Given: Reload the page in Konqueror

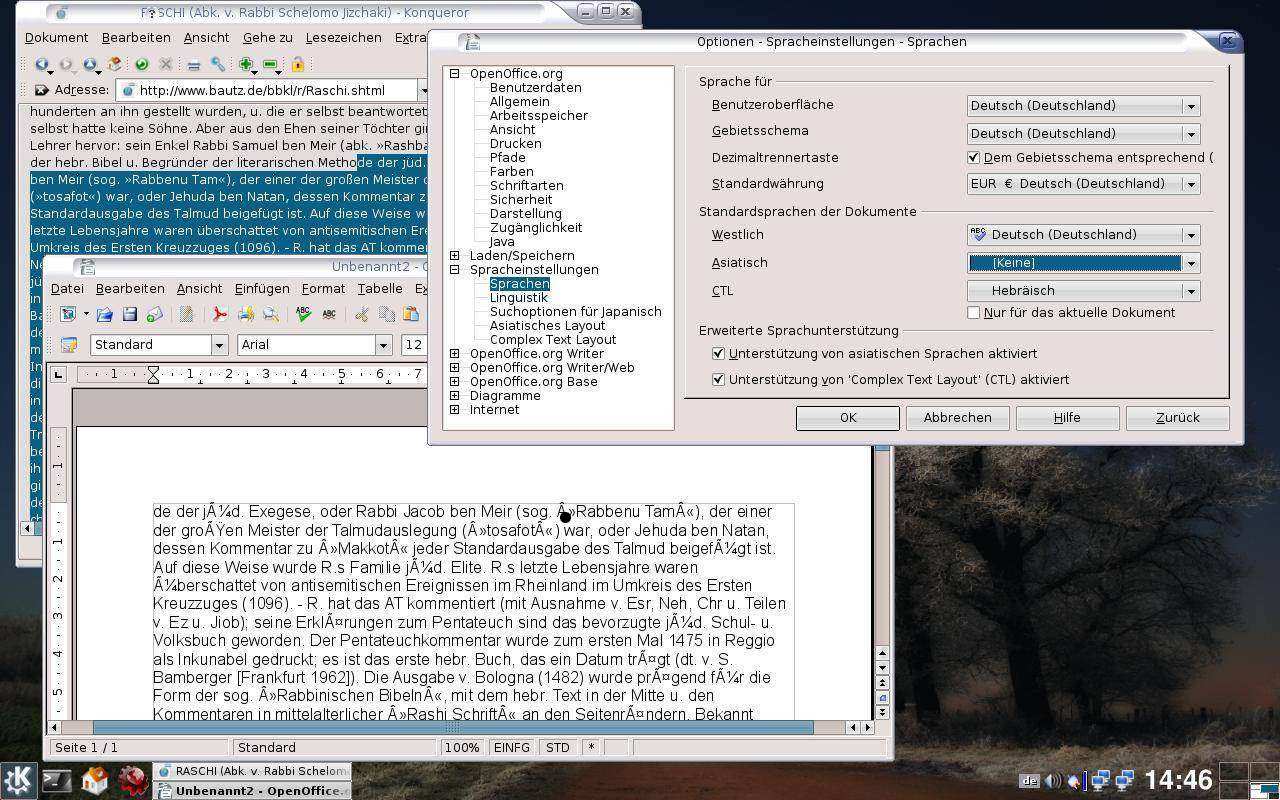Looking at the screenshot, I should pyautogui.click(x=142, y=64).
